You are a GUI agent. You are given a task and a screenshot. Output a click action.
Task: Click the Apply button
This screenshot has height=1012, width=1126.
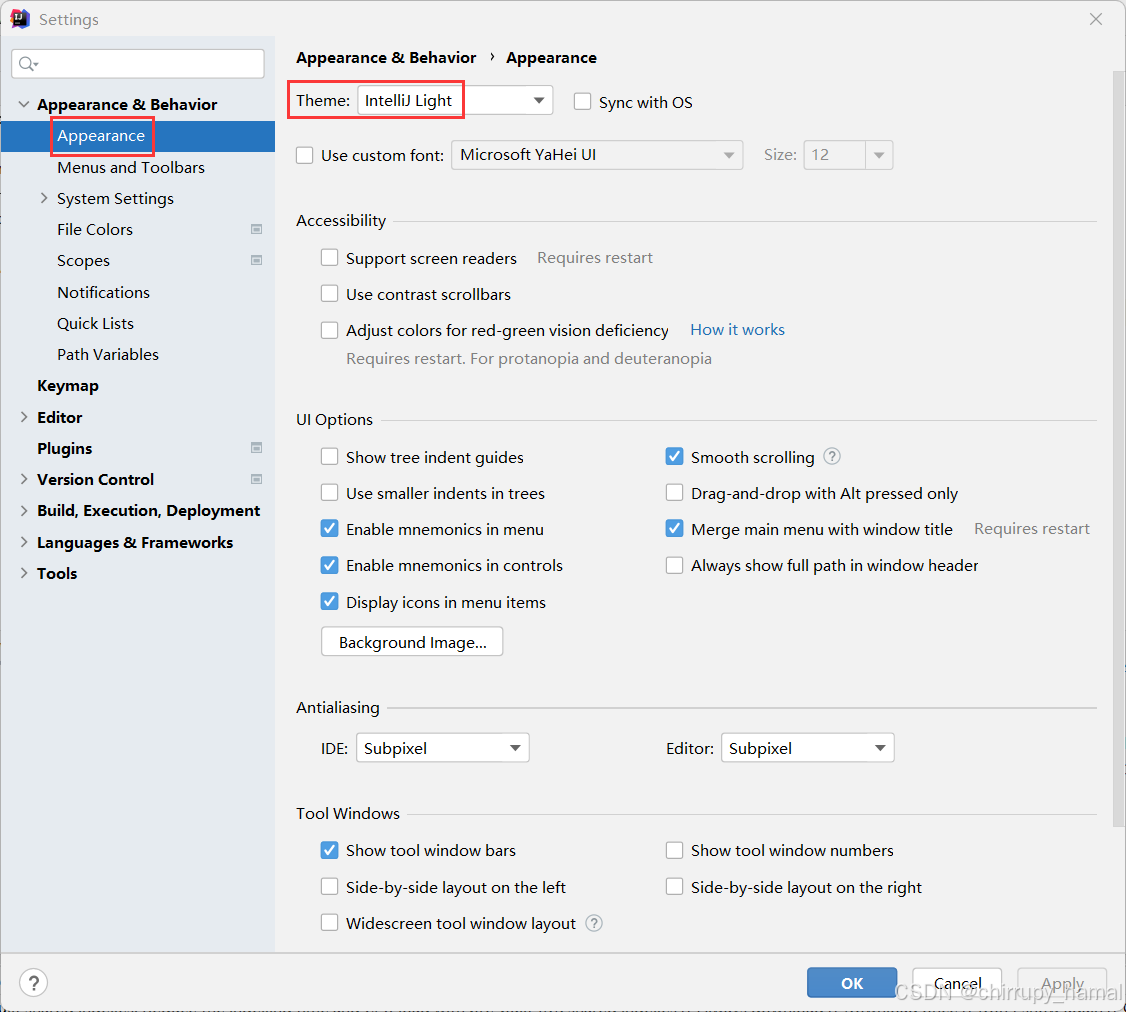(1061, 983)
